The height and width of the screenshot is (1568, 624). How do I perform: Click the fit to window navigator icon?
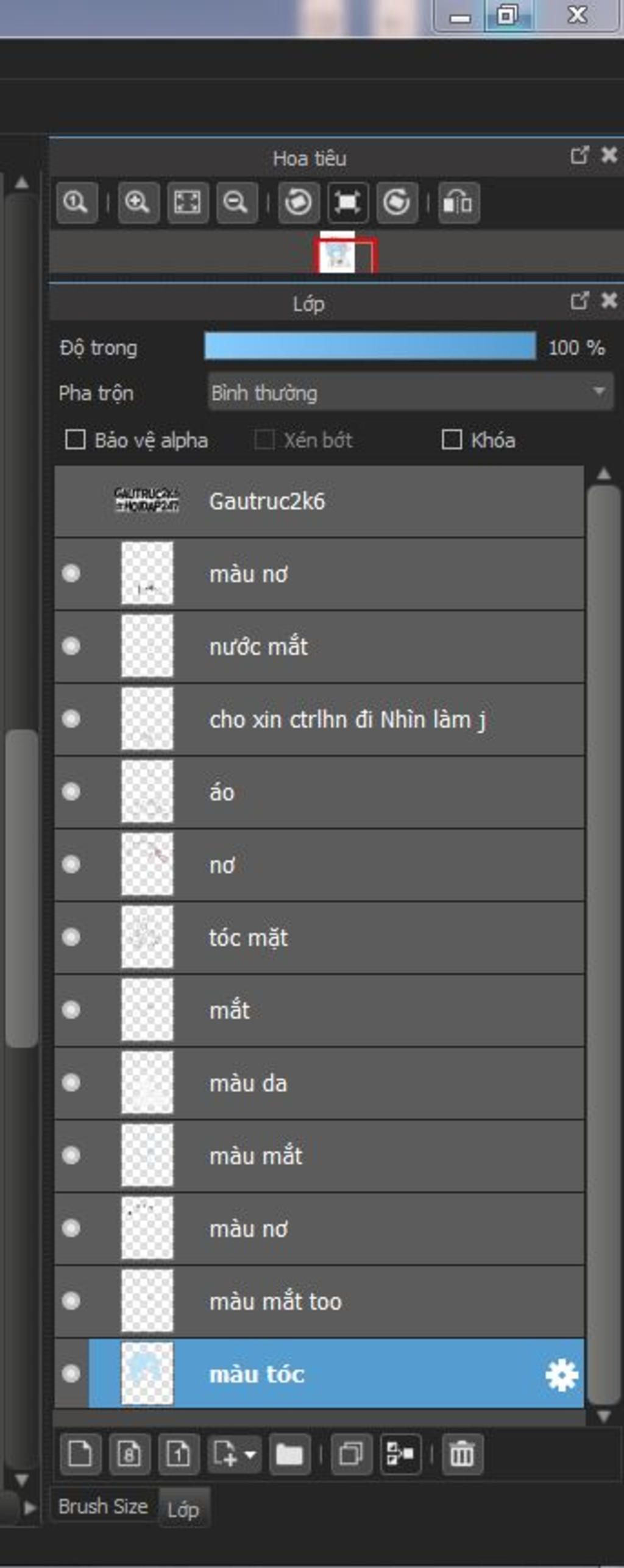click(187, 202)
